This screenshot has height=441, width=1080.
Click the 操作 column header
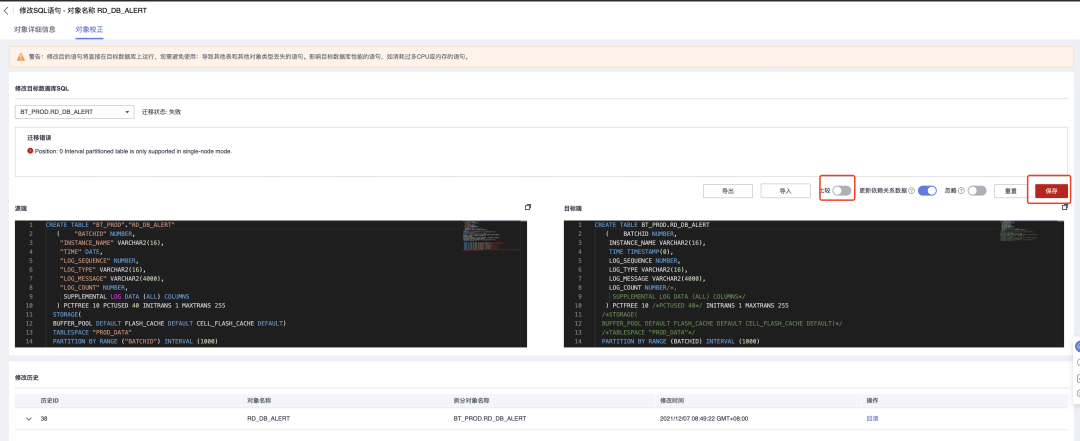(872, 400)
